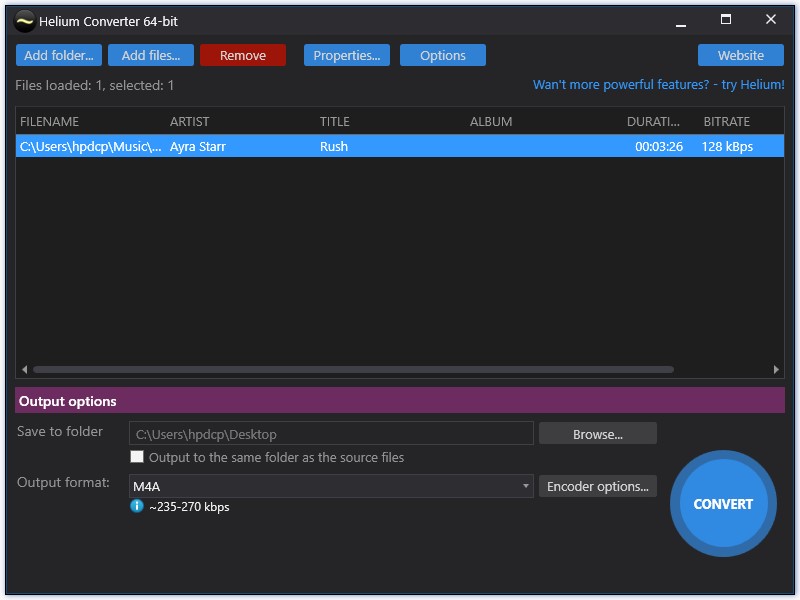The image size is (800, 600).
Task: Click the right scroll arrow of file list
Action: 776,369
